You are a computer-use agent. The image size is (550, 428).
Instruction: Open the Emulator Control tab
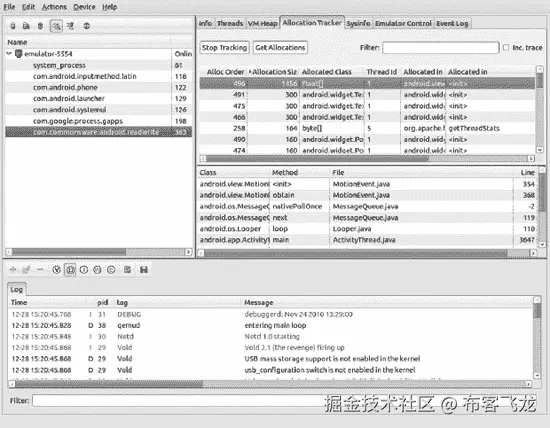pyautogui.click(x=403, y=24)
